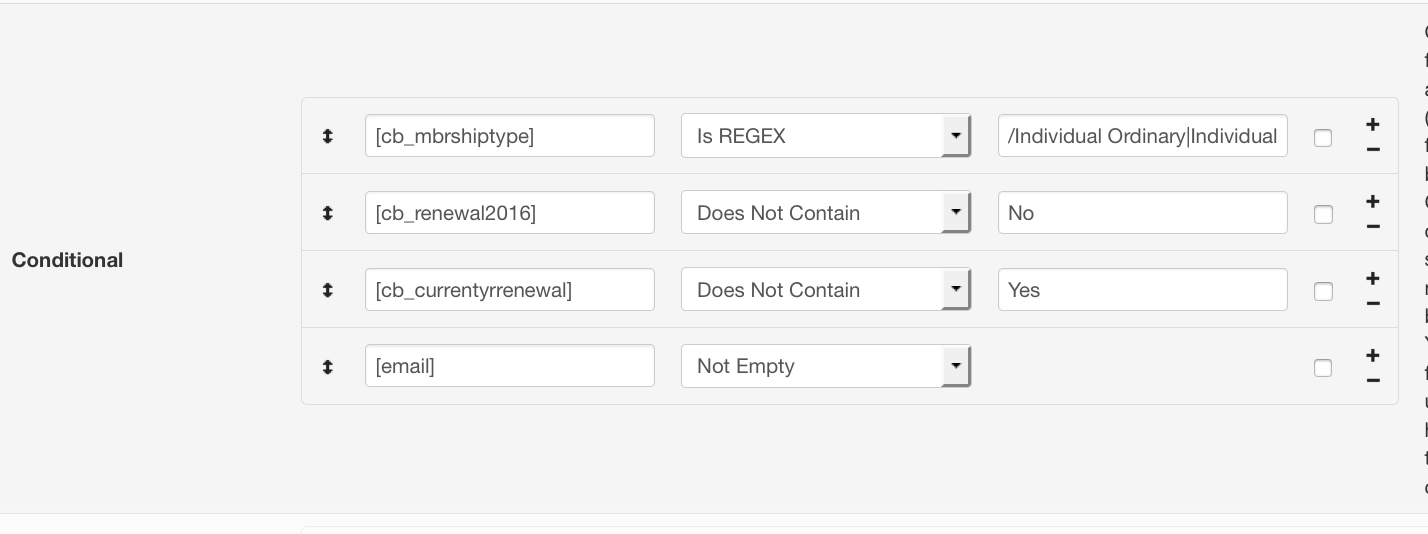Add a condition after the cb_mbrshiptype row
The width and height of the screenshot is (1428, 534).
pyautogui.click(x=1373, y=124)
